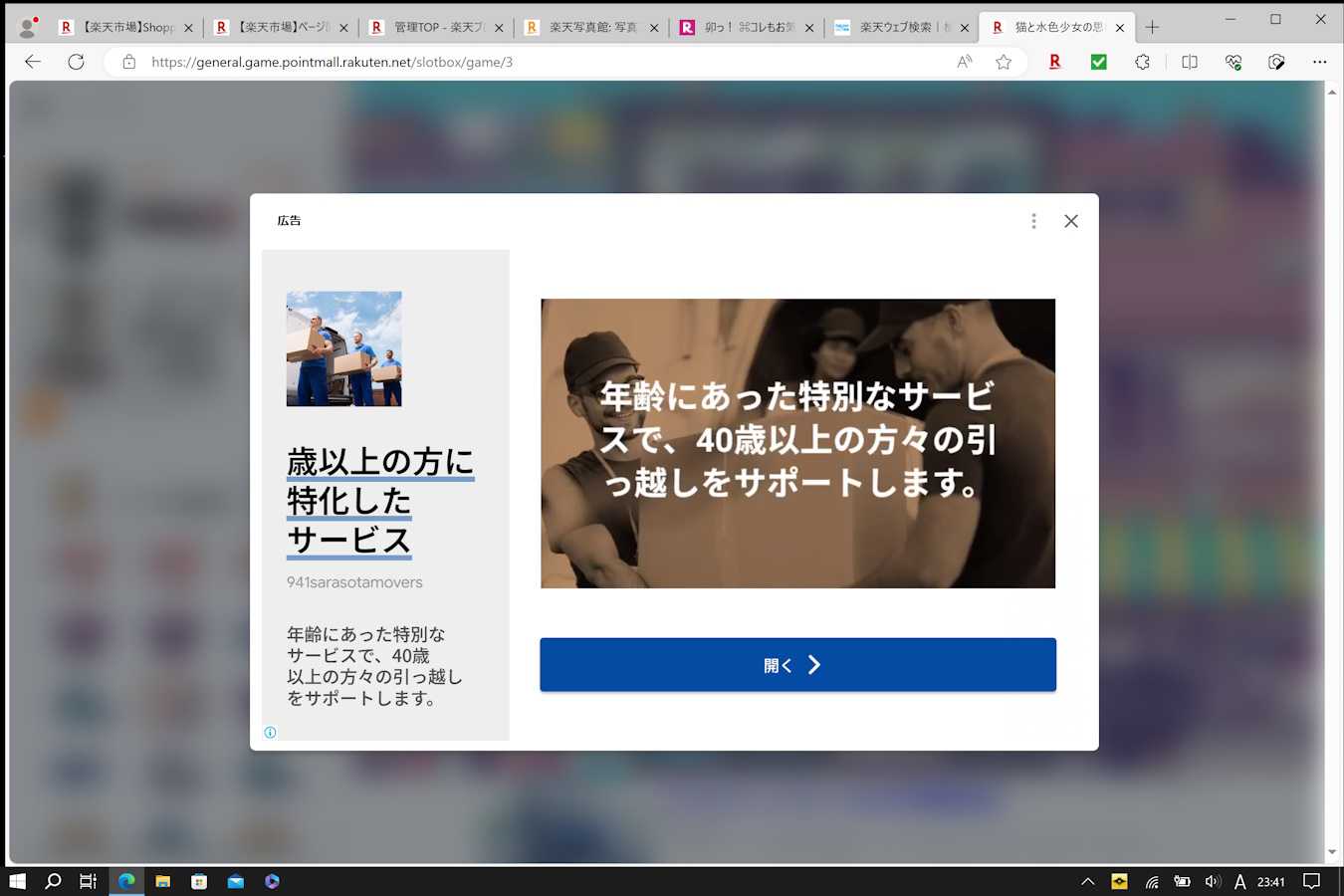1344x896 pixels.
Task: Close the advertisement popup with the X
Action: (x=1070, y=221)
